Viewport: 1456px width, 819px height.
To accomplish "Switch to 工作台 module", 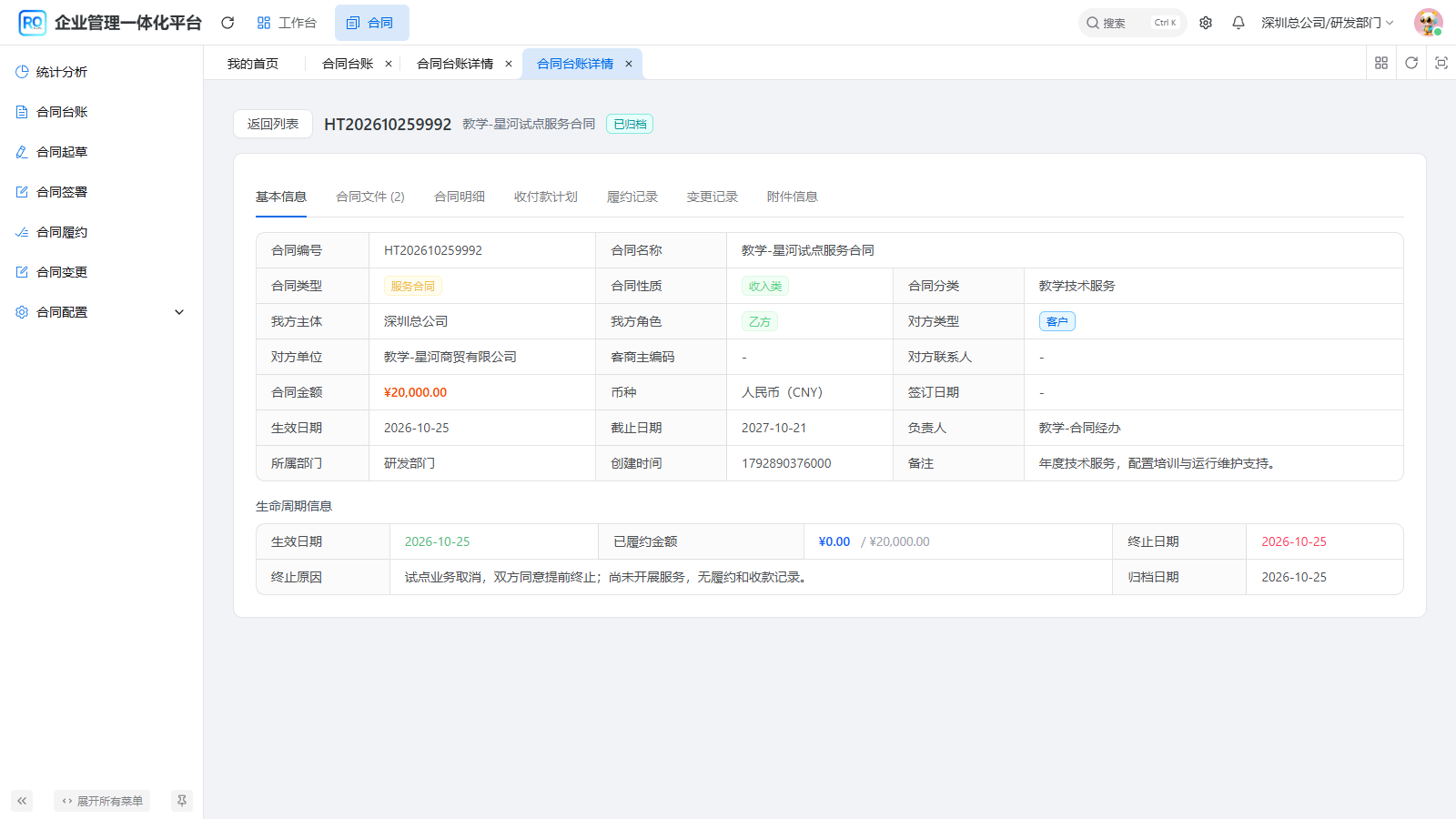I will [287, 23].
